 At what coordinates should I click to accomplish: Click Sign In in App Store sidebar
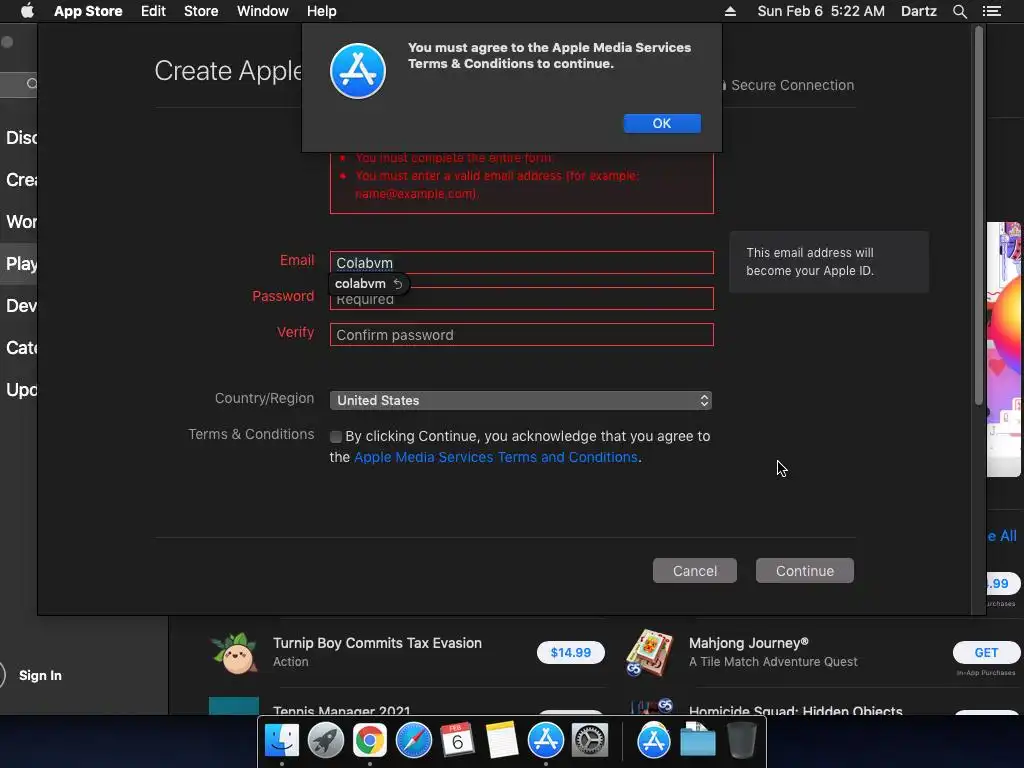(x=40, y=675)
